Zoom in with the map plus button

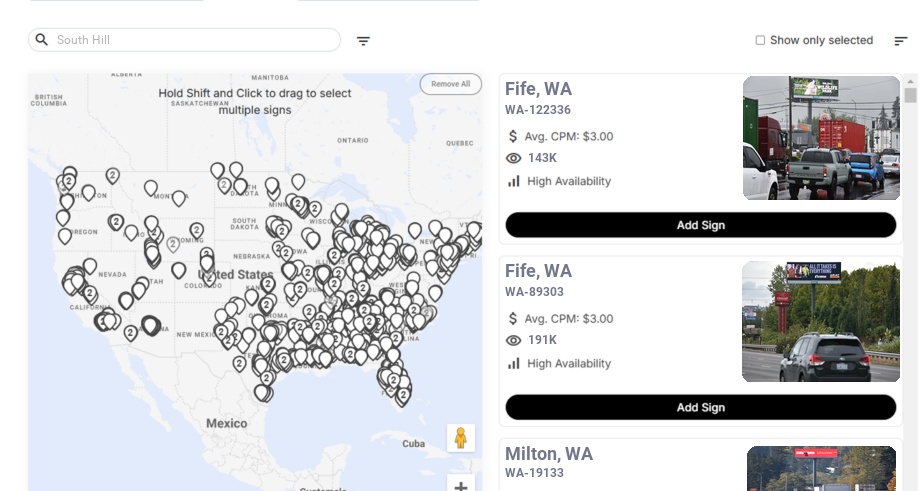pos(461,486)
